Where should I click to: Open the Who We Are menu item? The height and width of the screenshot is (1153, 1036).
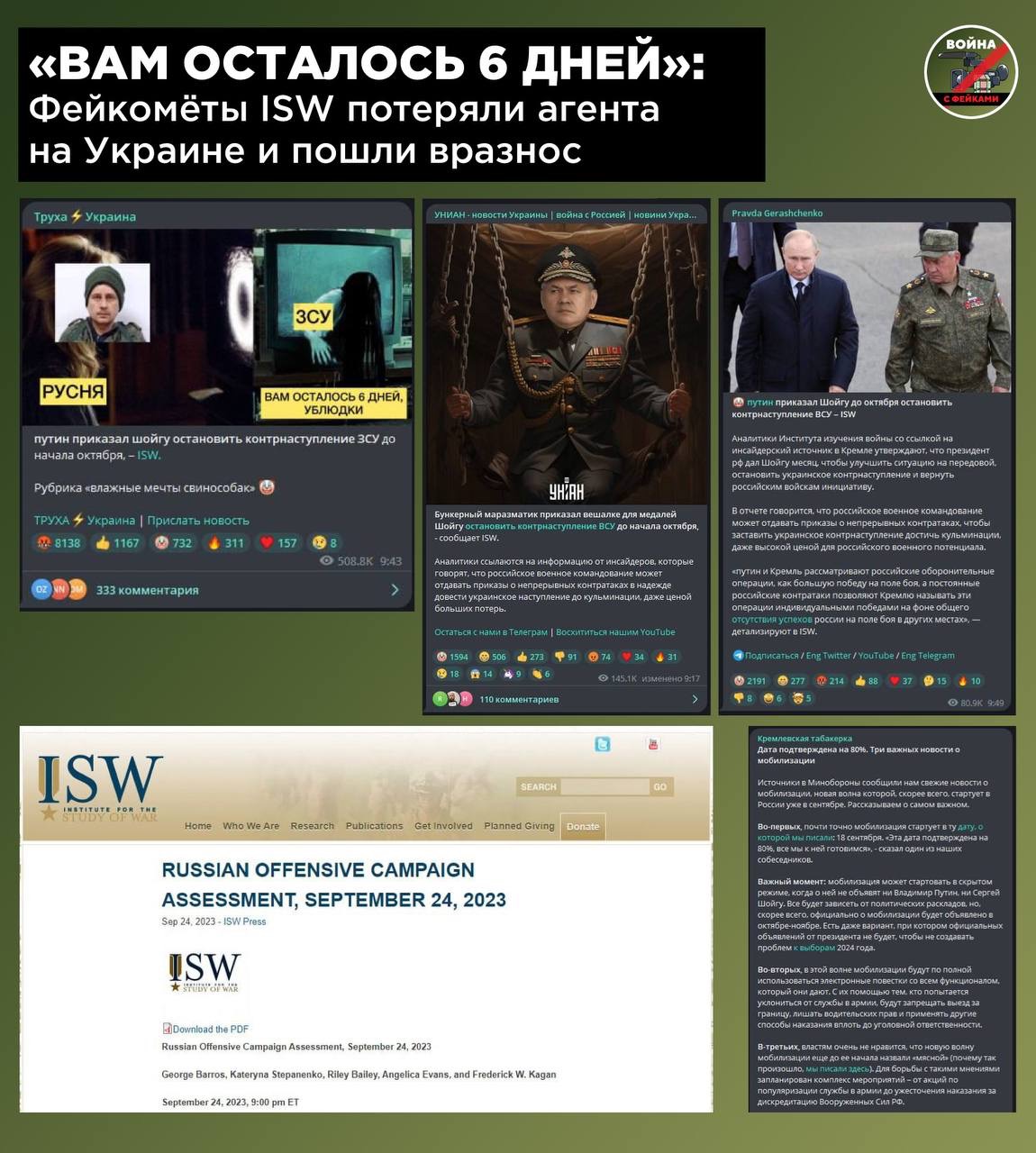(251, 826)
